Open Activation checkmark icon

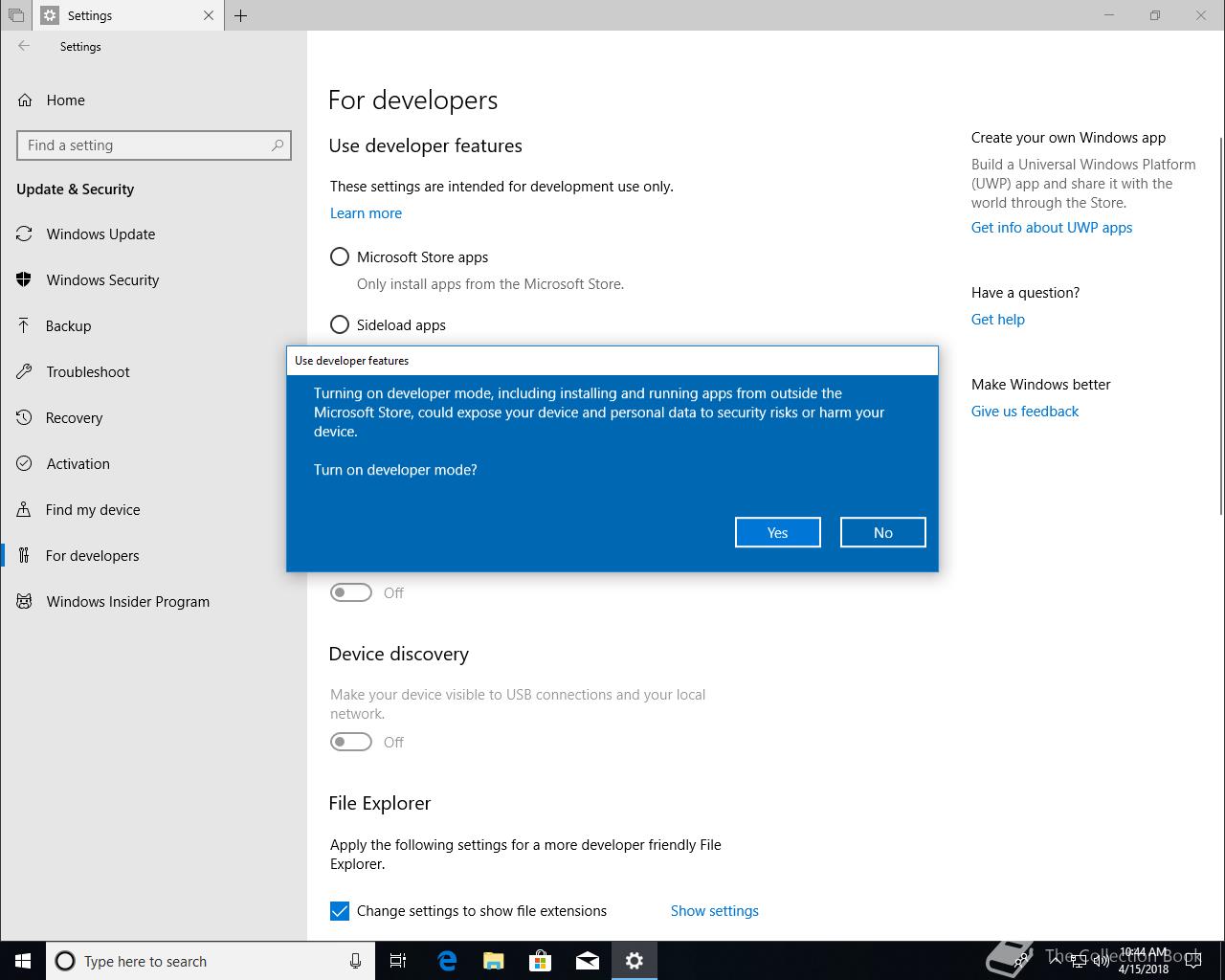pyautogui.click(x=25, y=464)
